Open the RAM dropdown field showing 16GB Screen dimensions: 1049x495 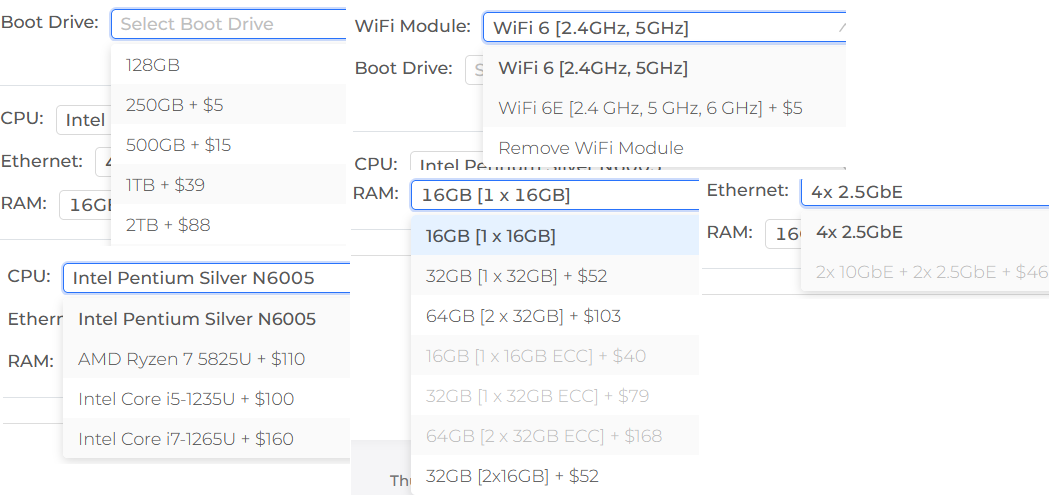pyautogui.click(x=555, y=195)
